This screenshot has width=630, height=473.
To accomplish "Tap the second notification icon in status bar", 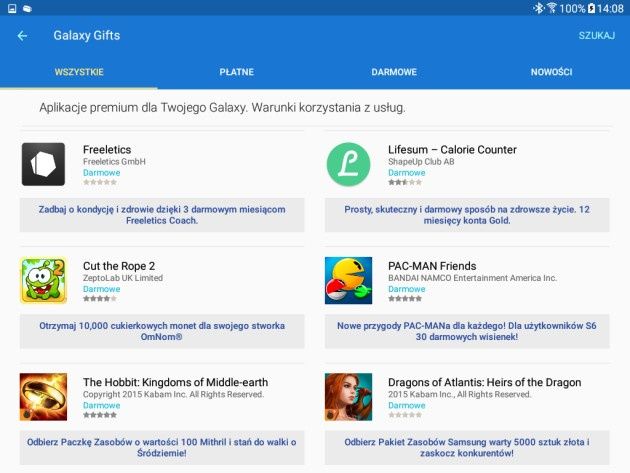I will pos(27,8).
